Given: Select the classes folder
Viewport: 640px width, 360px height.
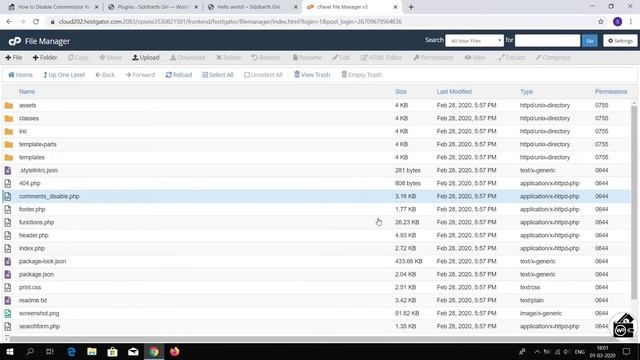Looking at the screenshot, I should (29, 118).
